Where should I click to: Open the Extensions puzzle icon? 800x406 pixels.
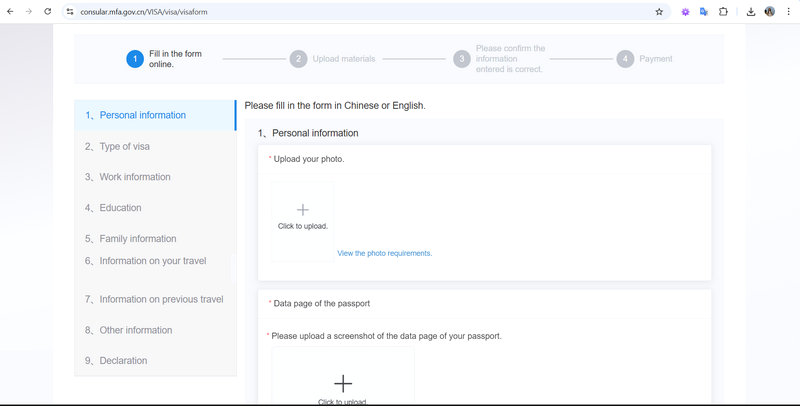tap(723, 11)
